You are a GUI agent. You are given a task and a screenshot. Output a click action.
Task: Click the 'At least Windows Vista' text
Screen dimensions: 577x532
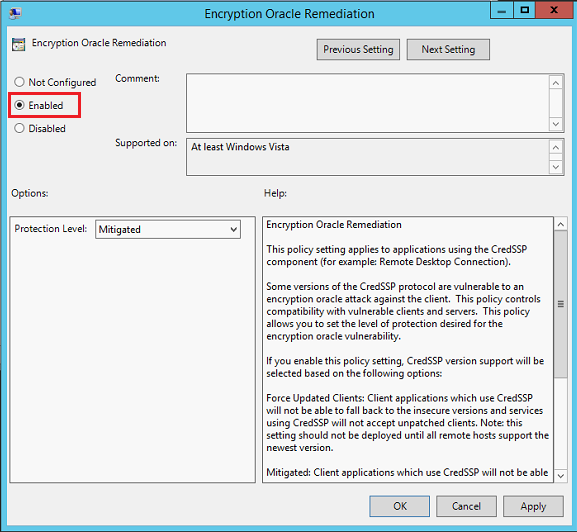pos(240,147)
